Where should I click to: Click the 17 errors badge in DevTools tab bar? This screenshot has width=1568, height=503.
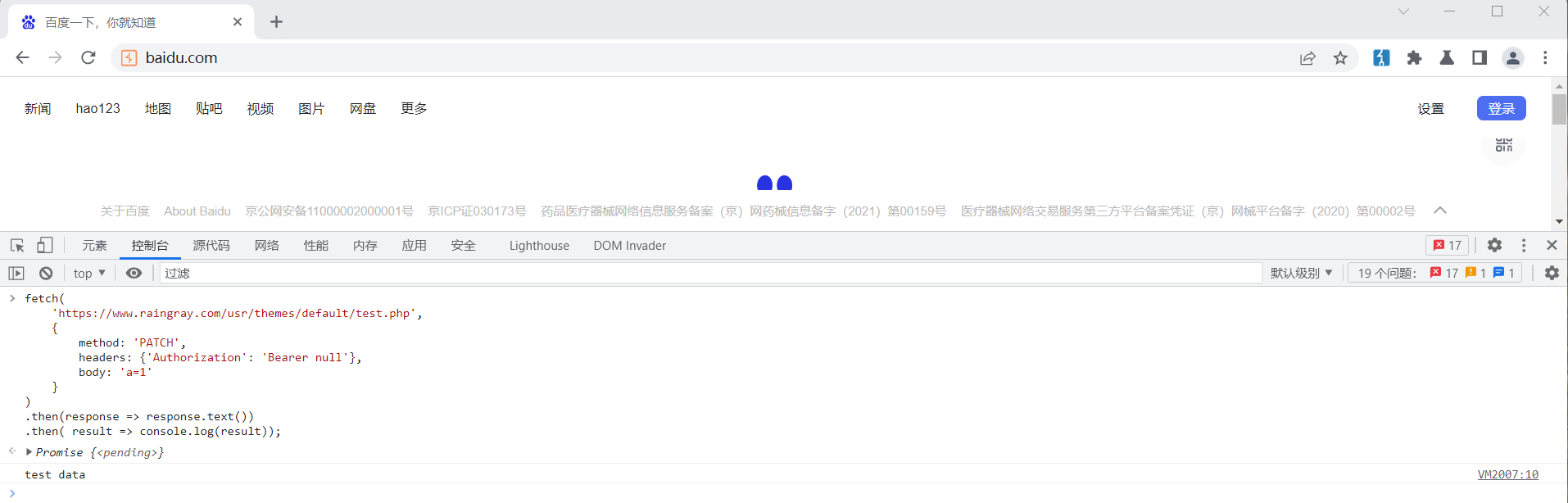(1448, 245)
